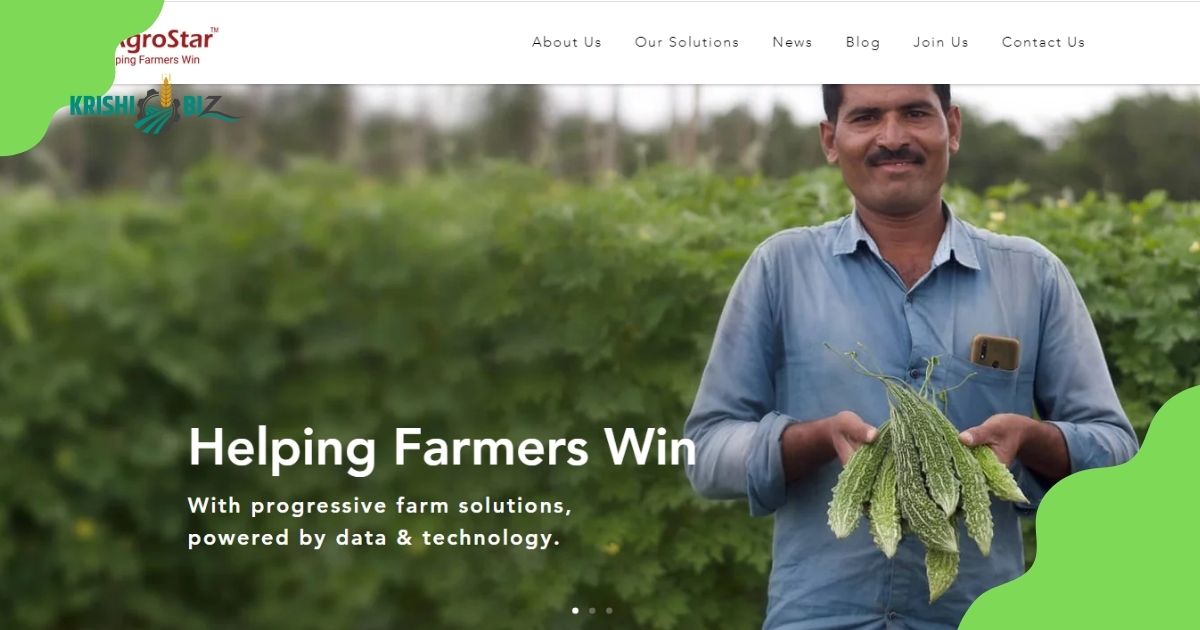Open the Our Solutions menu
The width and height of the screenshot is (1200, 630).
tap(687, 42)
